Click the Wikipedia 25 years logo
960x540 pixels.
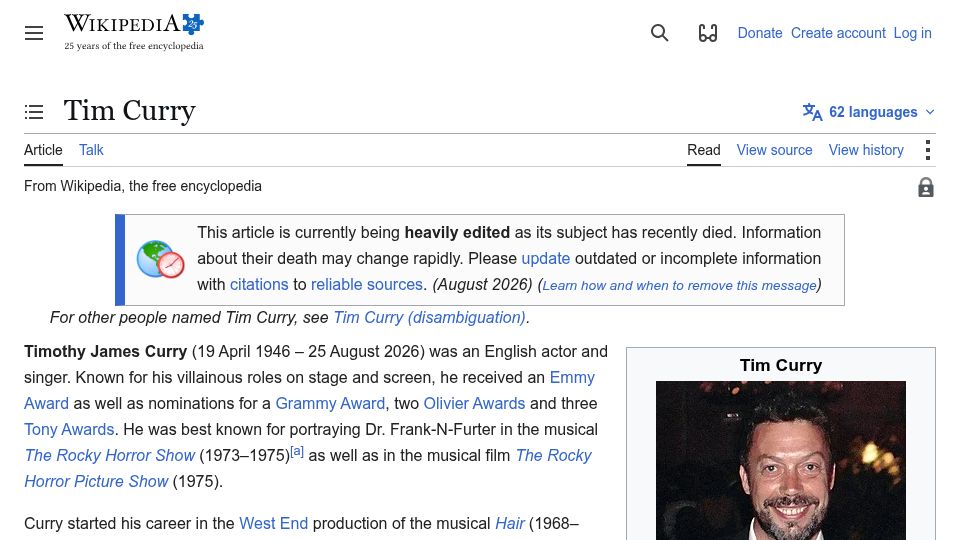click(x=134, y=32)
